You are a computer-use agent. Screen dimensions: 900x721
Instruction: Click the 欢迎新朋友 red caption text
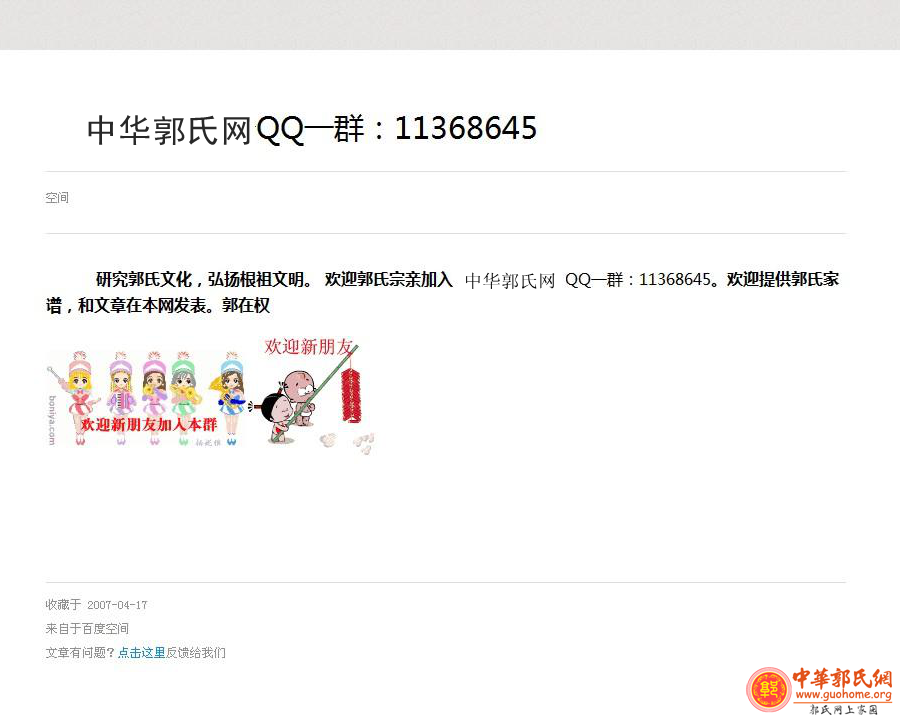[x=308, y=347]
